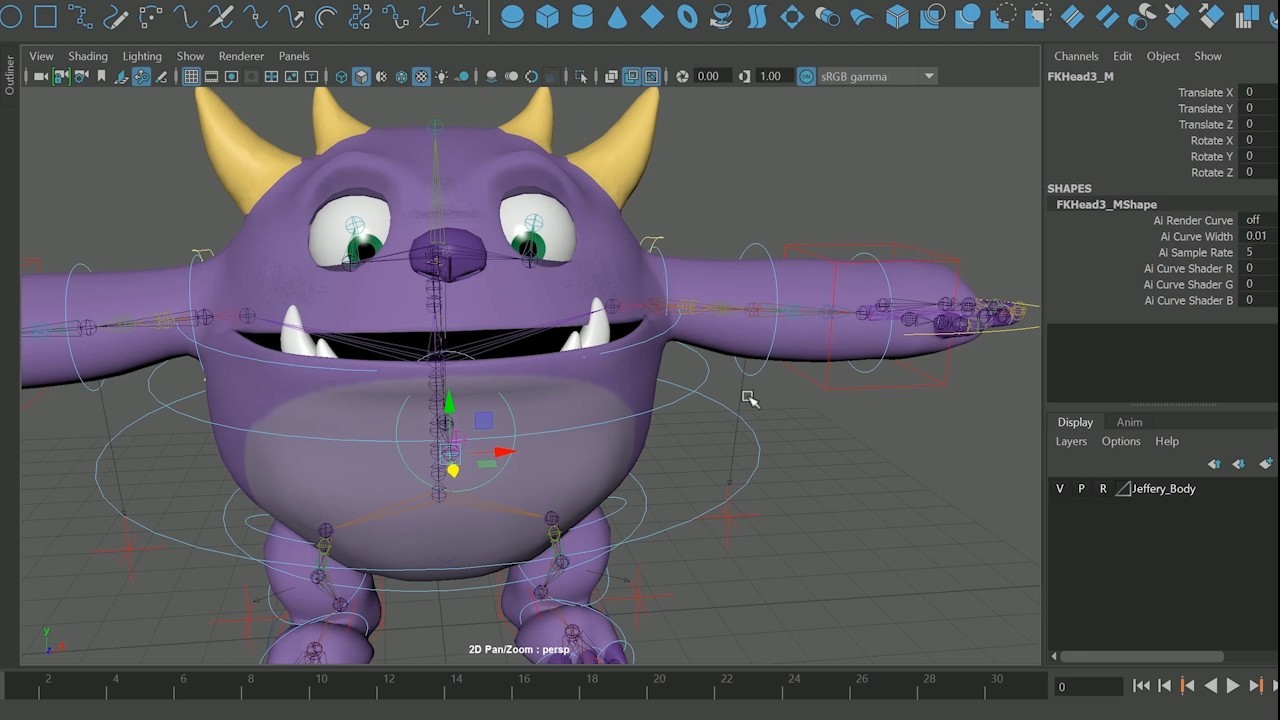
Task: Open the Panels menu
Action: pyautogui.click(x=294, y=56)
